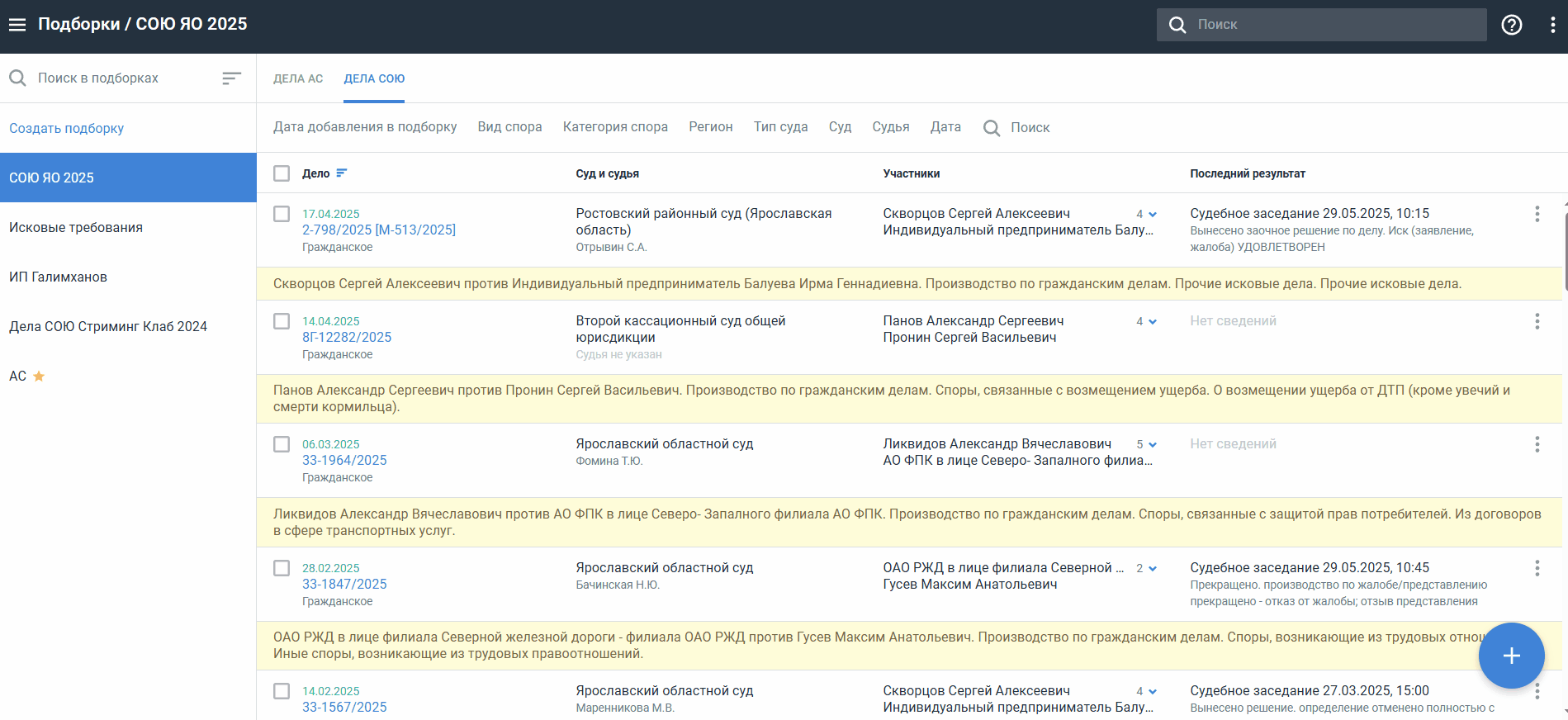
Task: Click the help question mark icon
Action: pyautogui.click(x=1511, y=25)
